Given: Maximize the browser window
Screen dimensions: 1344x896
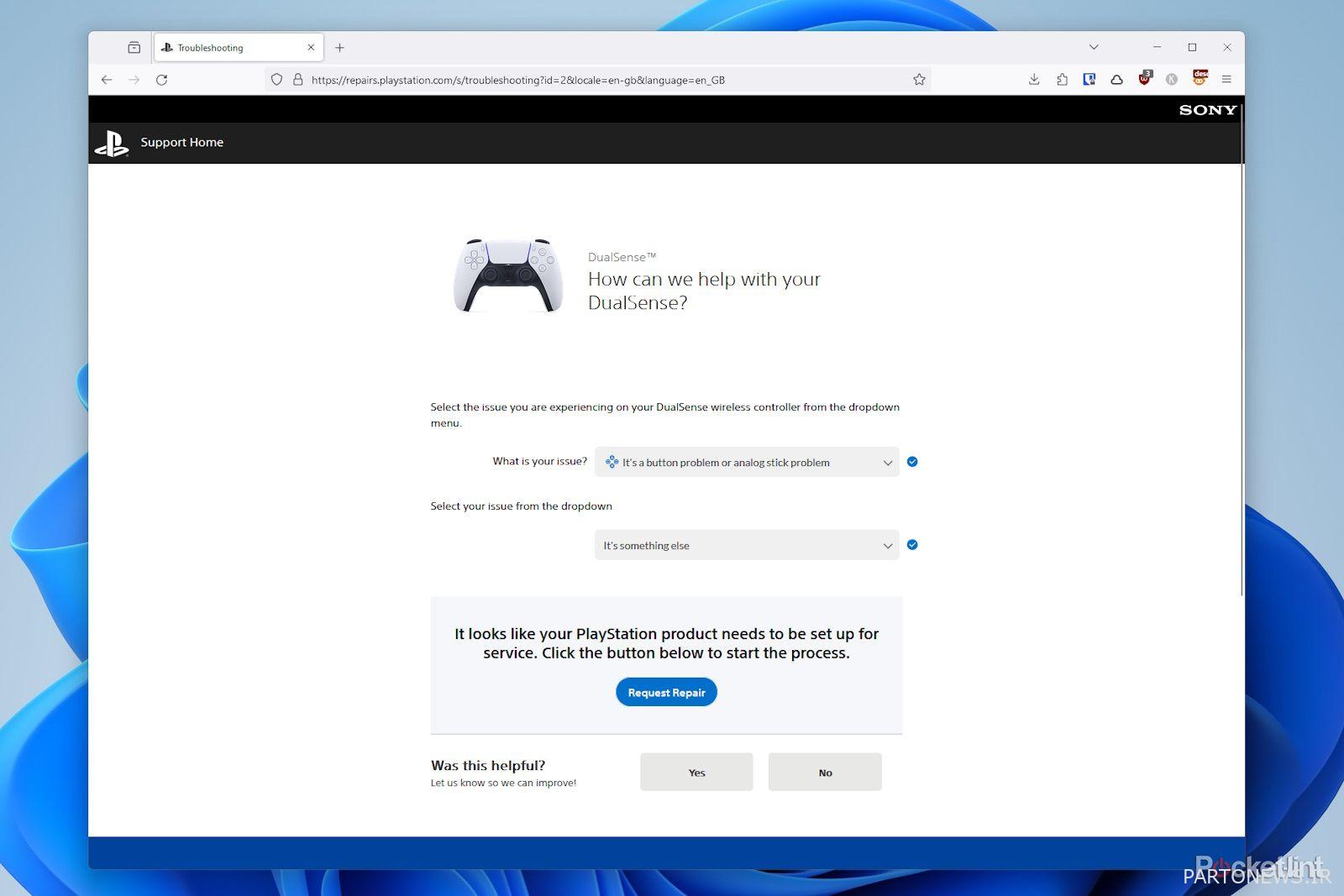Looking at the screenshot, I should click(1192, 47).
